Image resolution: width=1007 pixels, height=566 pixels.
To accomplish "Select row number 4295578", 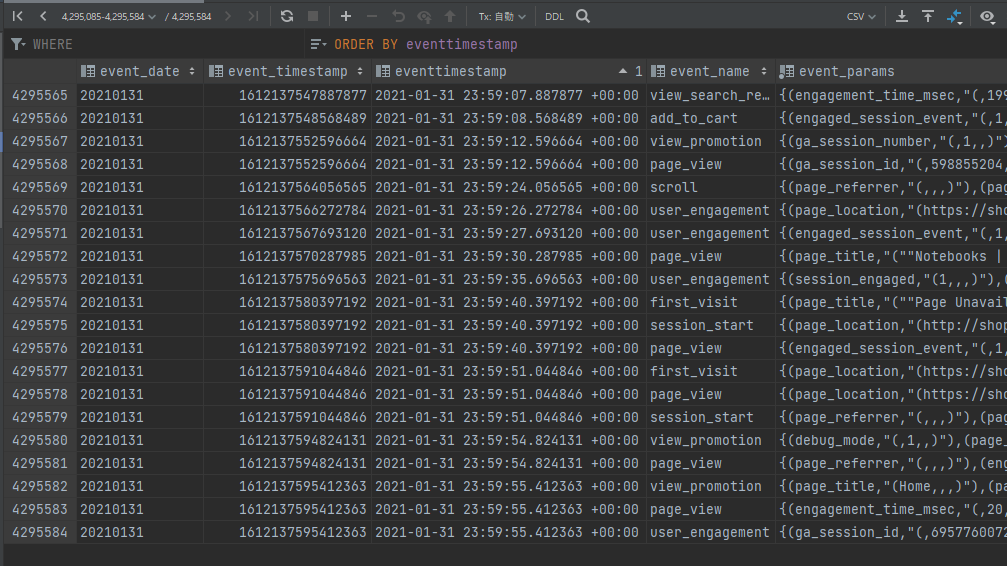I will pyautogui.click(x=40, y=394).
